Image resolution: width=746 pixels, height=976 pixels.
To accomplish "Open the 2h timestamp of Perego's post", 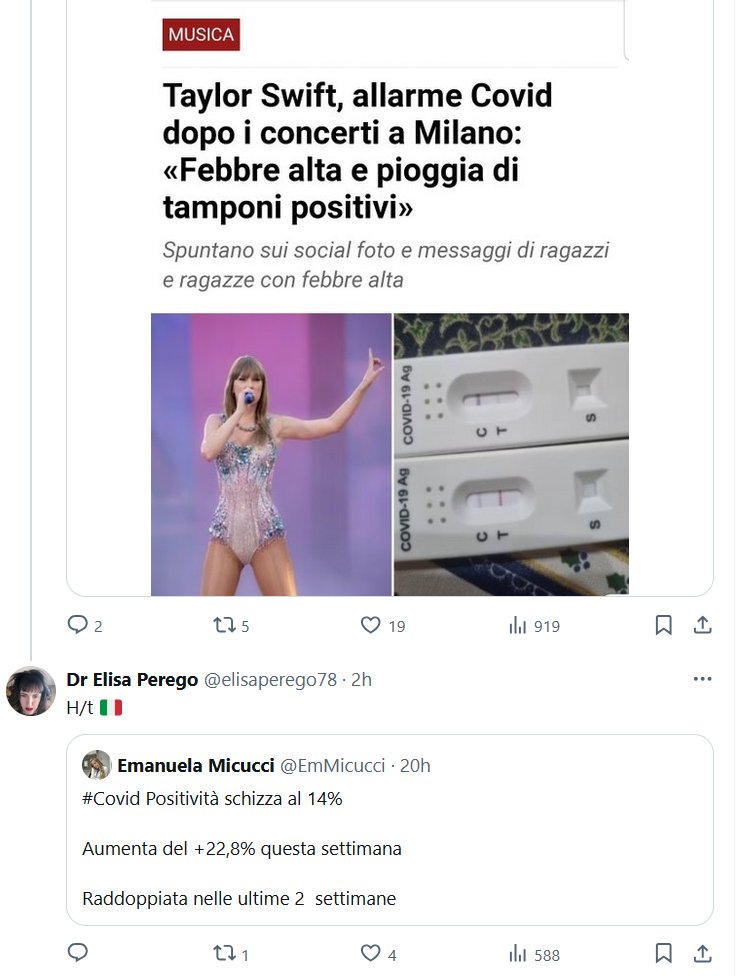I will (x=361, y=680).
